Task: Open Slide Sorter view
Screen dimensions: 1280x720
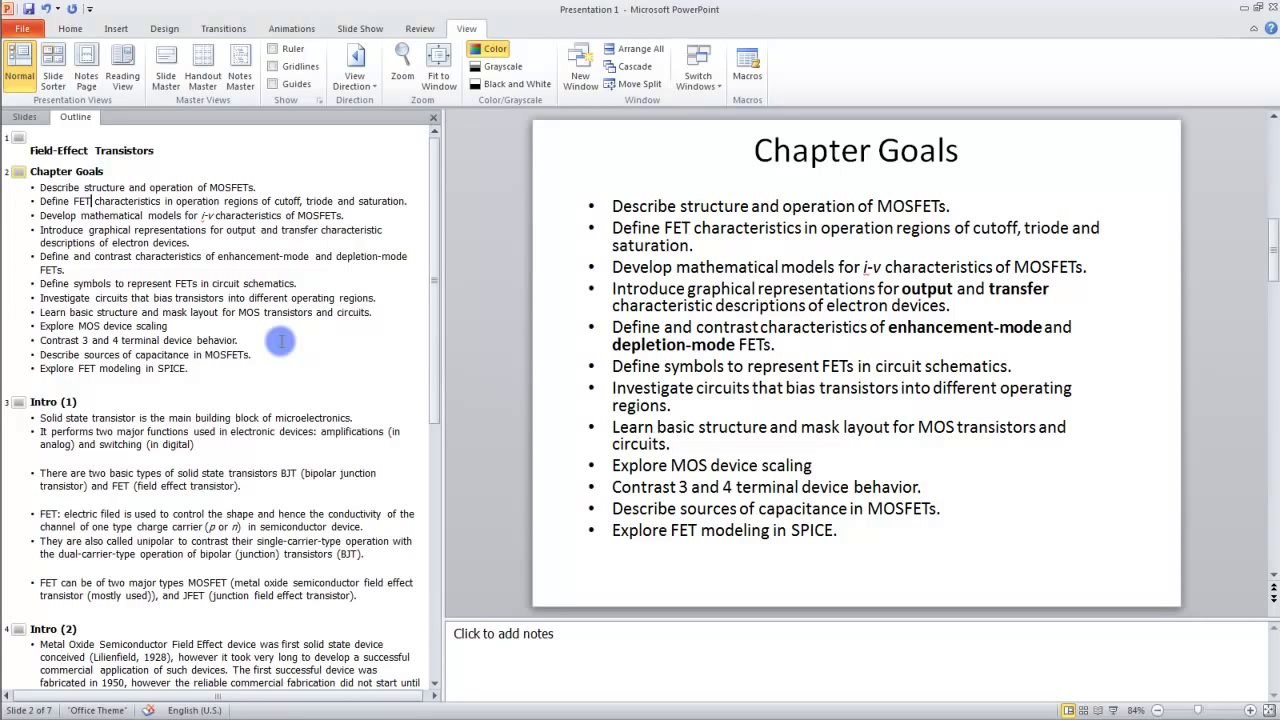Action: pyautogui.click(x=53, y=67)
